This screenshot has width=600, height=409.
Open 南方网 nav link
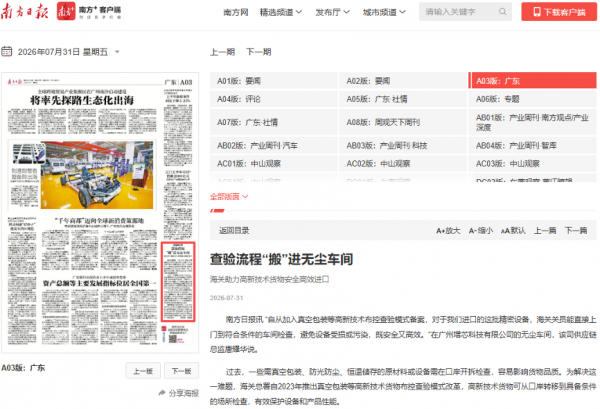coord(236,12)
